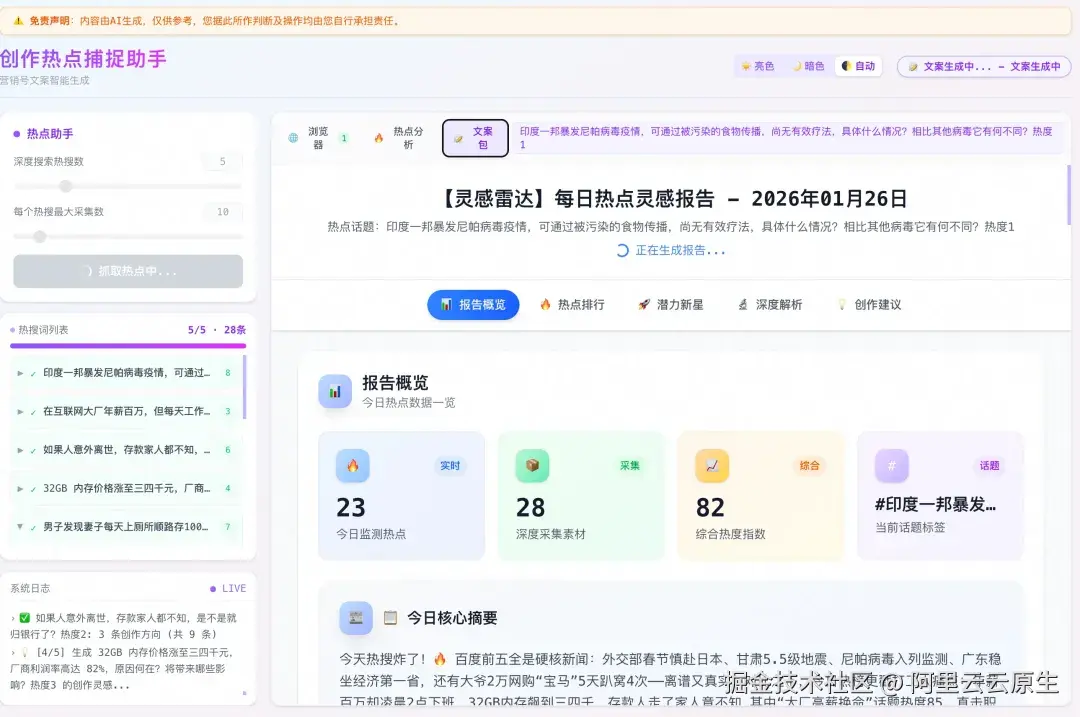Click the 文案生成中 status button

(984, 67)
